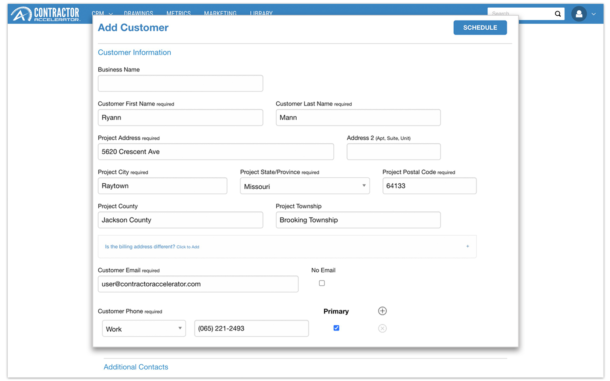The image size is (610, 381).
Task: Click the billing address Click to Add link
Action: (188, 247)
